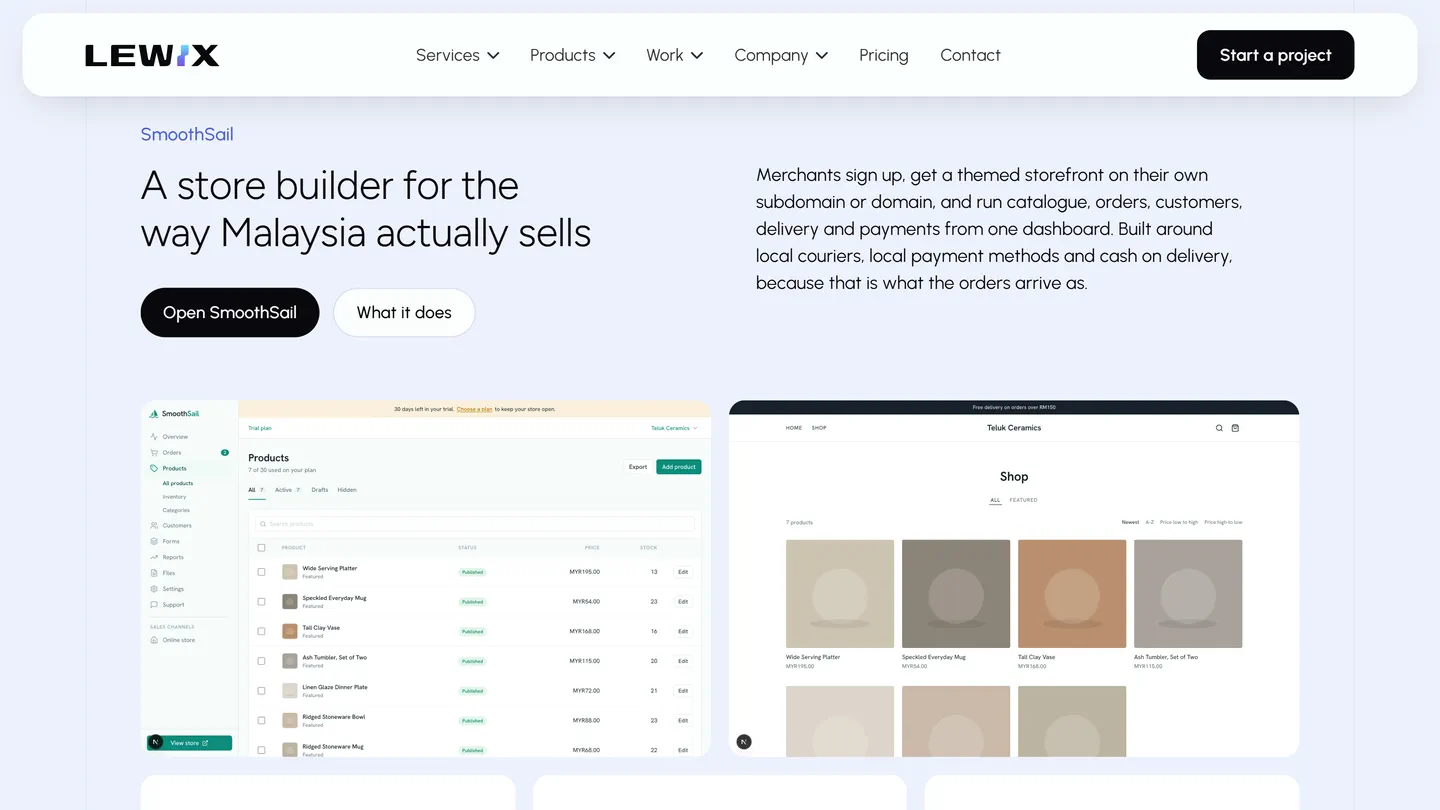1440x810 pixels.
Task: Expand the Products dropdown in top navigation
Action: tap(572, 55)
